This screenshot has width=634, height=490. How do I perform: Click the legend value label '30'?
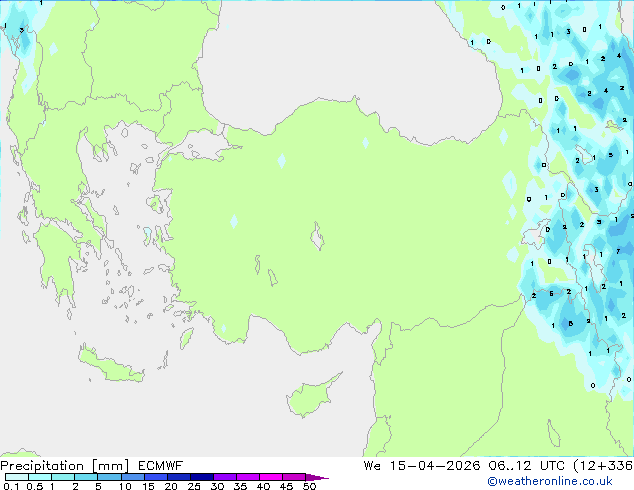click(x=217, y=486)
